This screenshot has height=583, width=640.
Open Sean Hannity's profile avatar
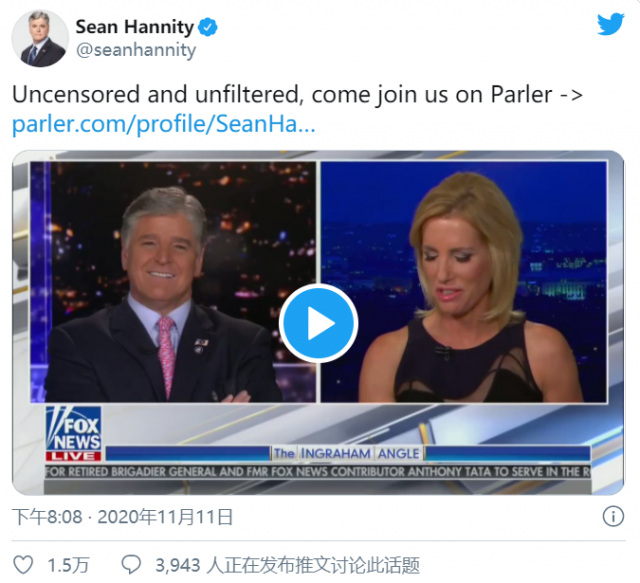point(40,38)
